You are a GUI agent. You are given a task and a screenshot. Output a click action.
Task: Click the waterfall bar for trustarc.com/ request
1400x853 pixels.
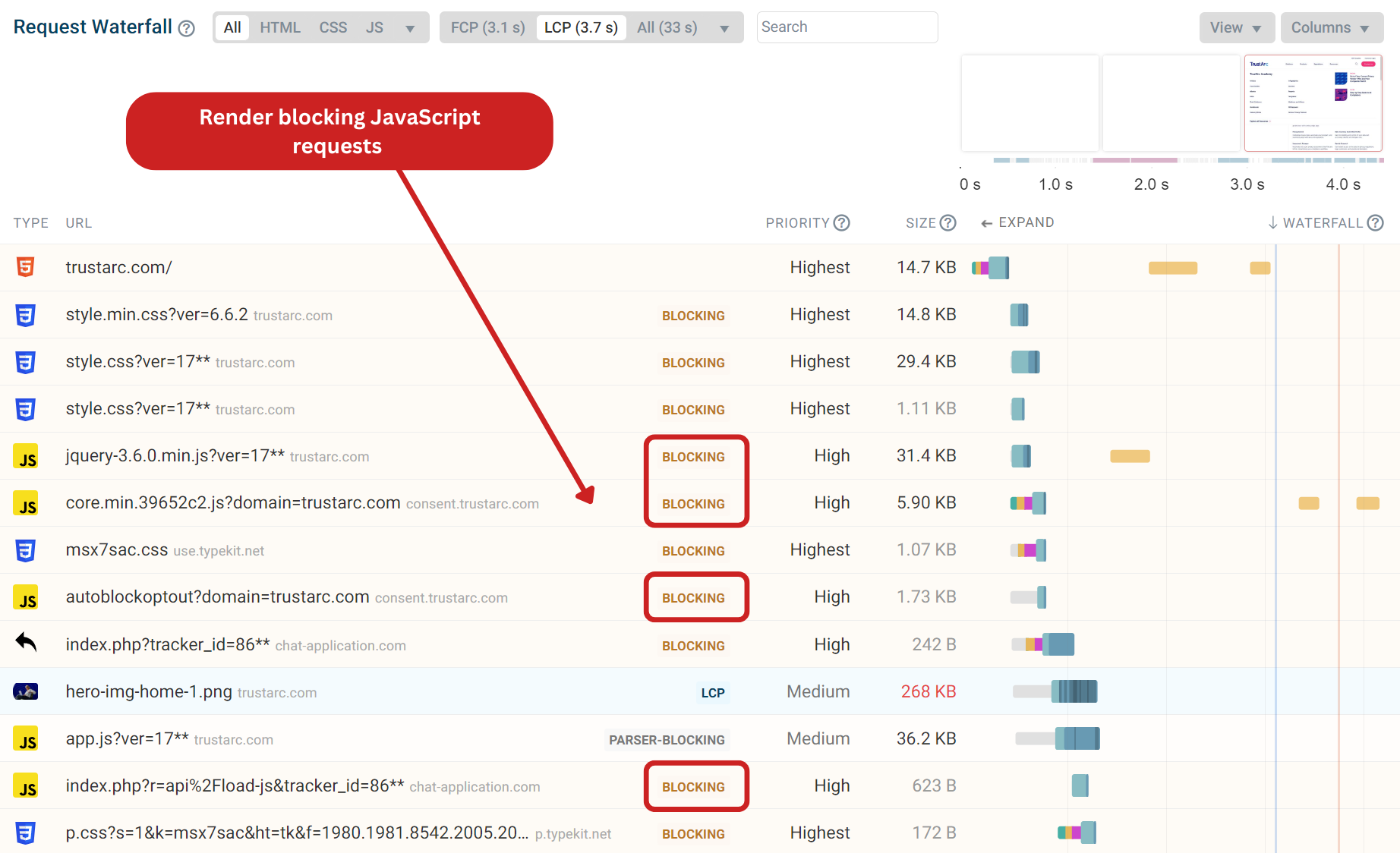(990, 268)
